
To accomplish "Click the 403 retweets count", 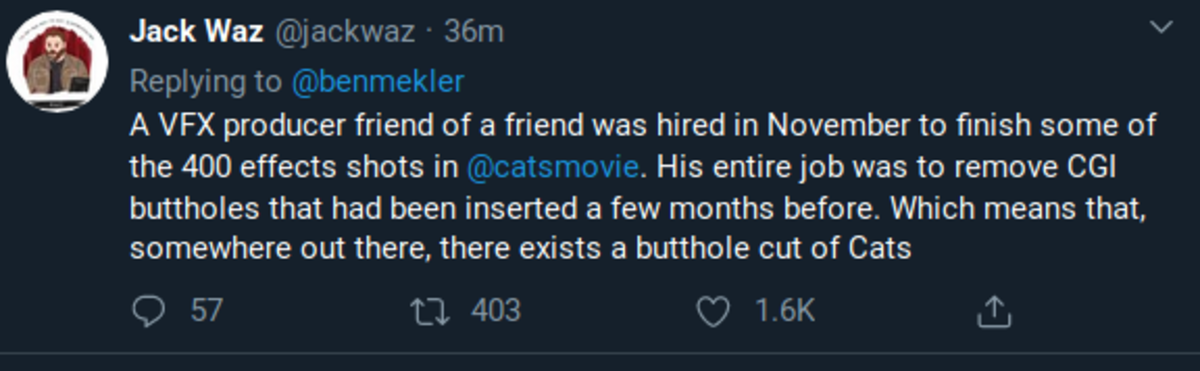I will pos(496,312).
